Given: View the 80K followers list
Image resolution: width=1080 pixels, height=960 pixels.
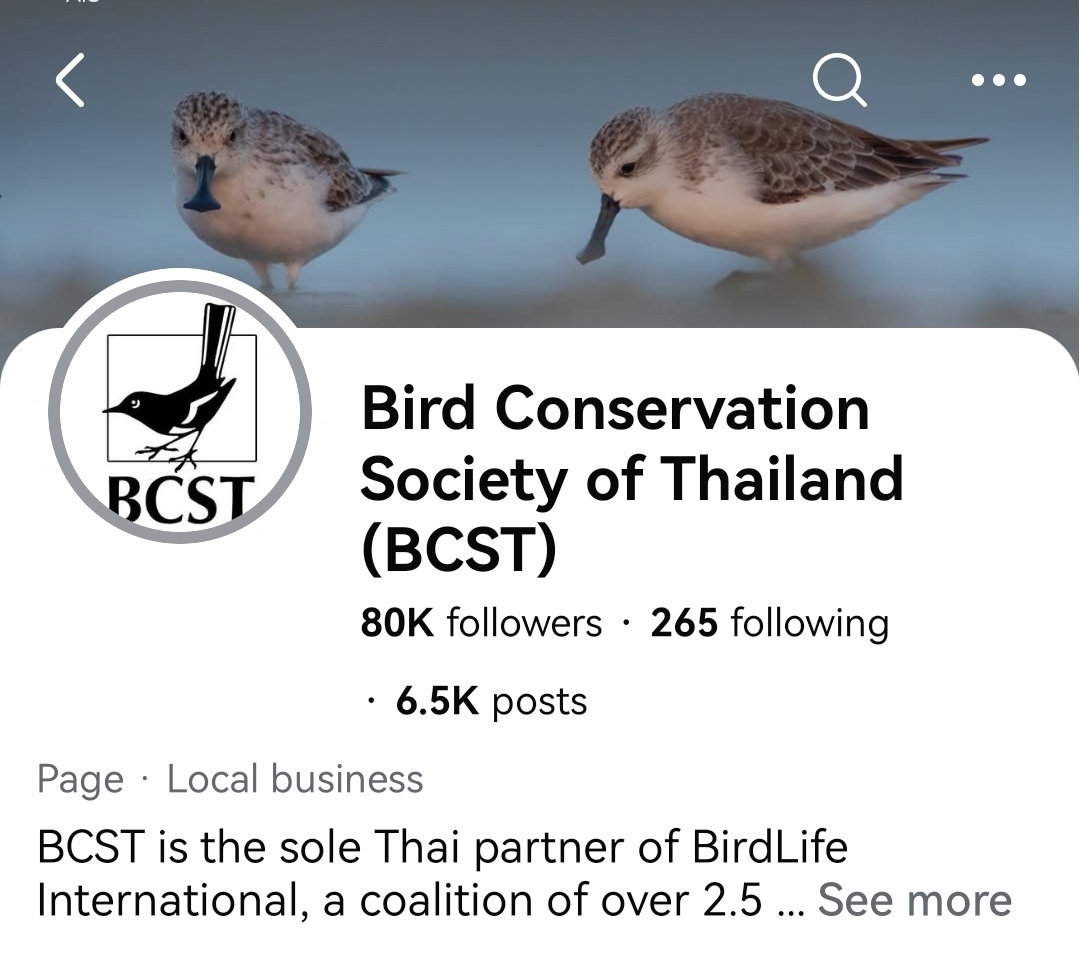Looking at the screenshot, I should click(x=481, y=623).
